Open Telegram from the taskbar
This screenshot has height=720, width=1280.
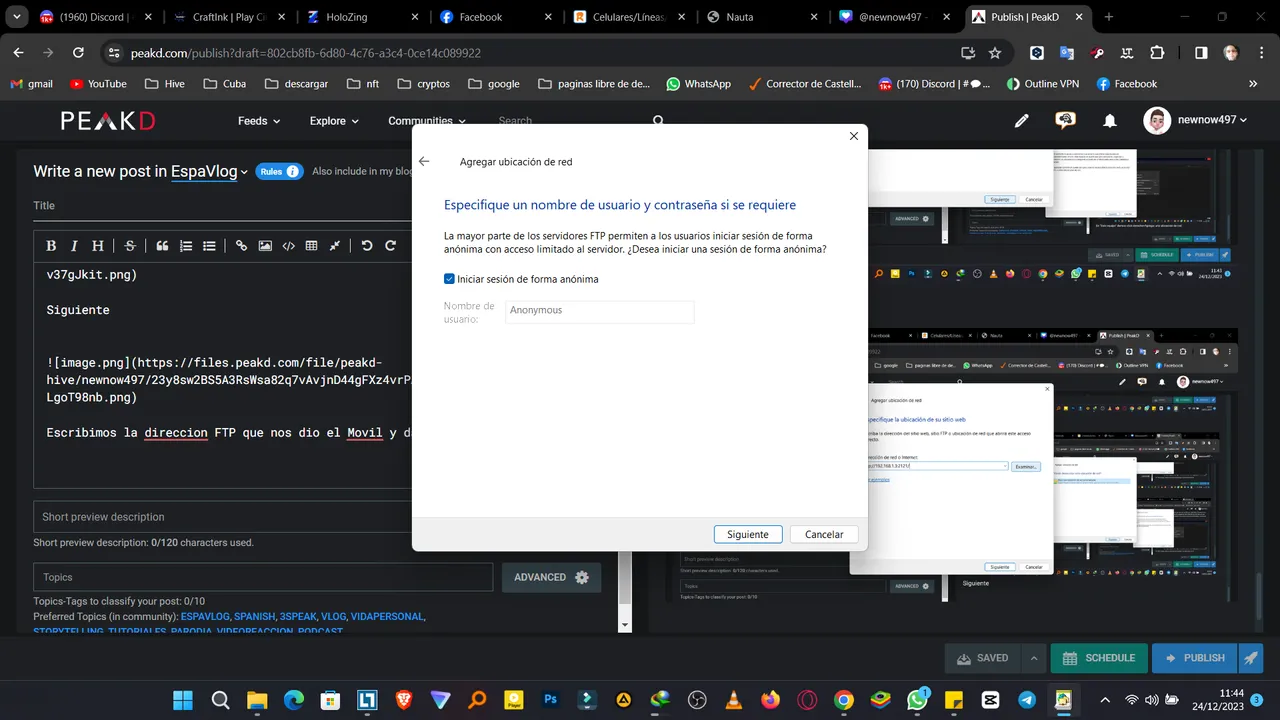pyautogui.click(x=1027, y=700)
